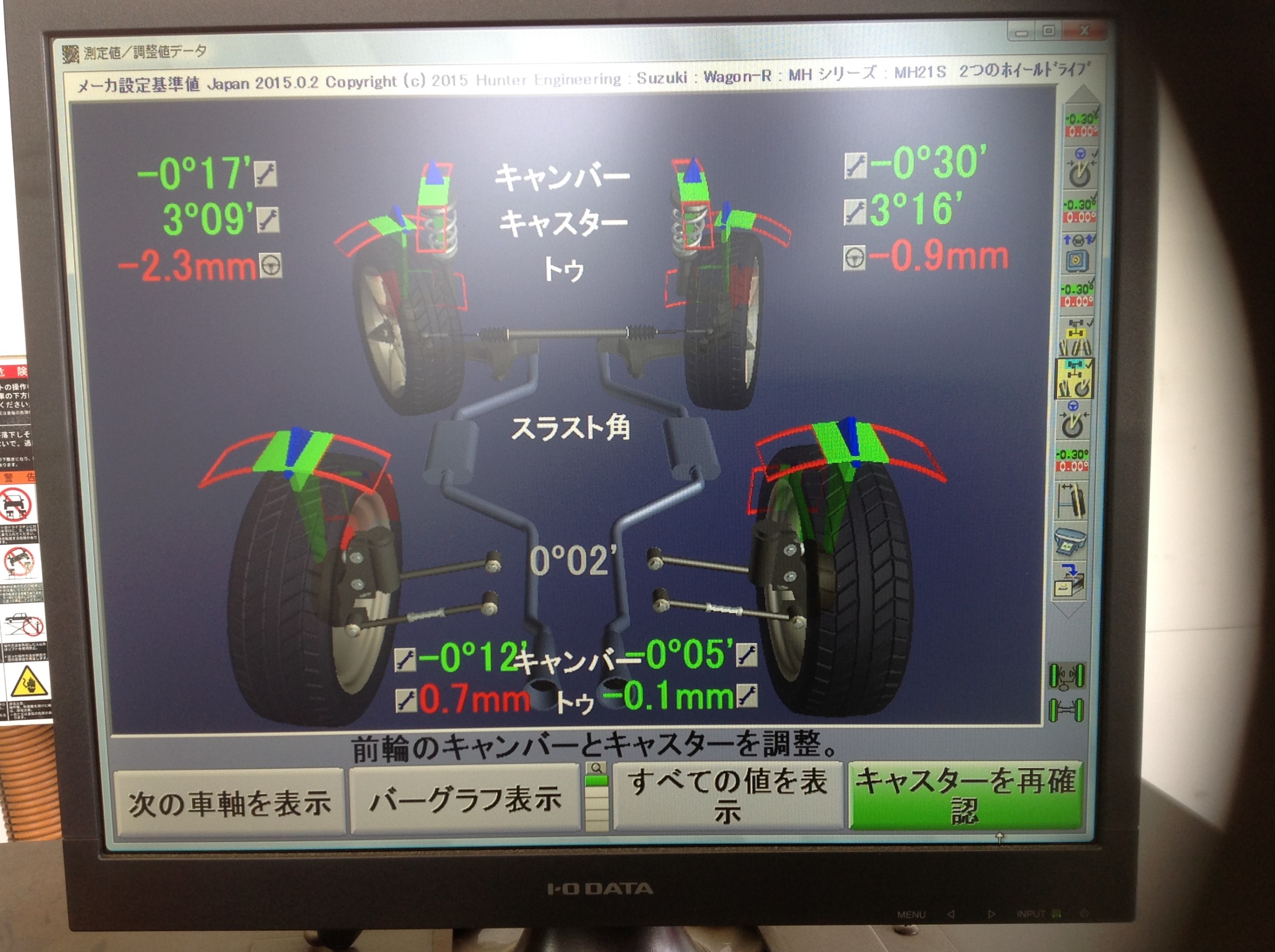The height and width of the screenshot is (952, 1275).
Task: Click the wrench icon beside left front camber -0°17'
Action: click(x=265, y=174)
